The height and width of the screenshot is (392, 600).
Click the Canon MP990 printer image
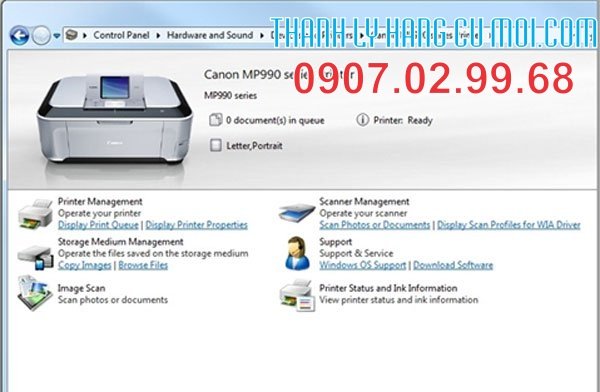tap(114, 119)
